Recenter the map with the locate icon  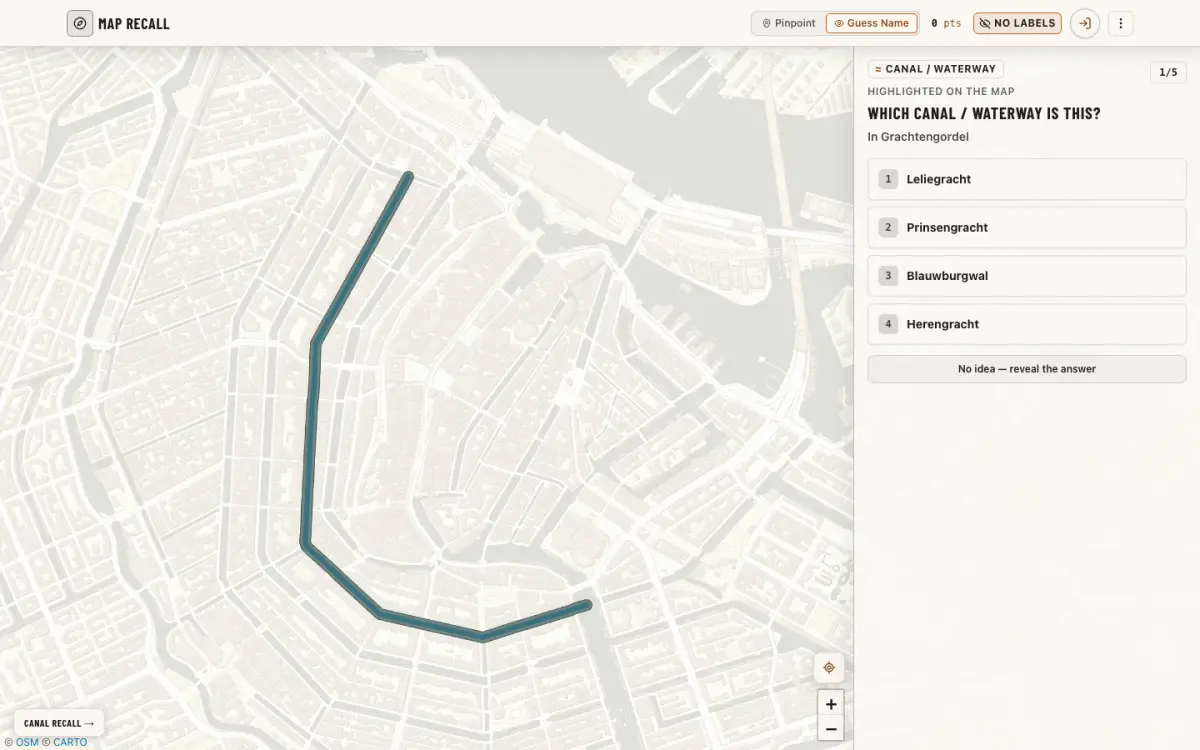coord(829,668)
